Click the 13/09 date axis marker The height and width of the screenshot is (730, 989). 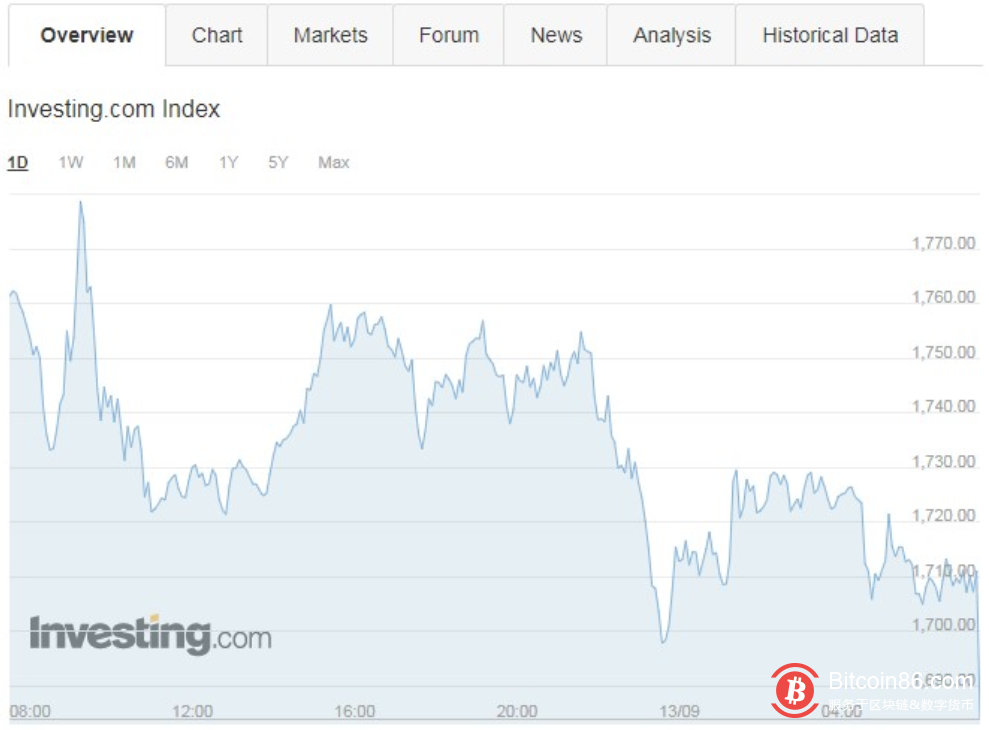pos(679,712)
